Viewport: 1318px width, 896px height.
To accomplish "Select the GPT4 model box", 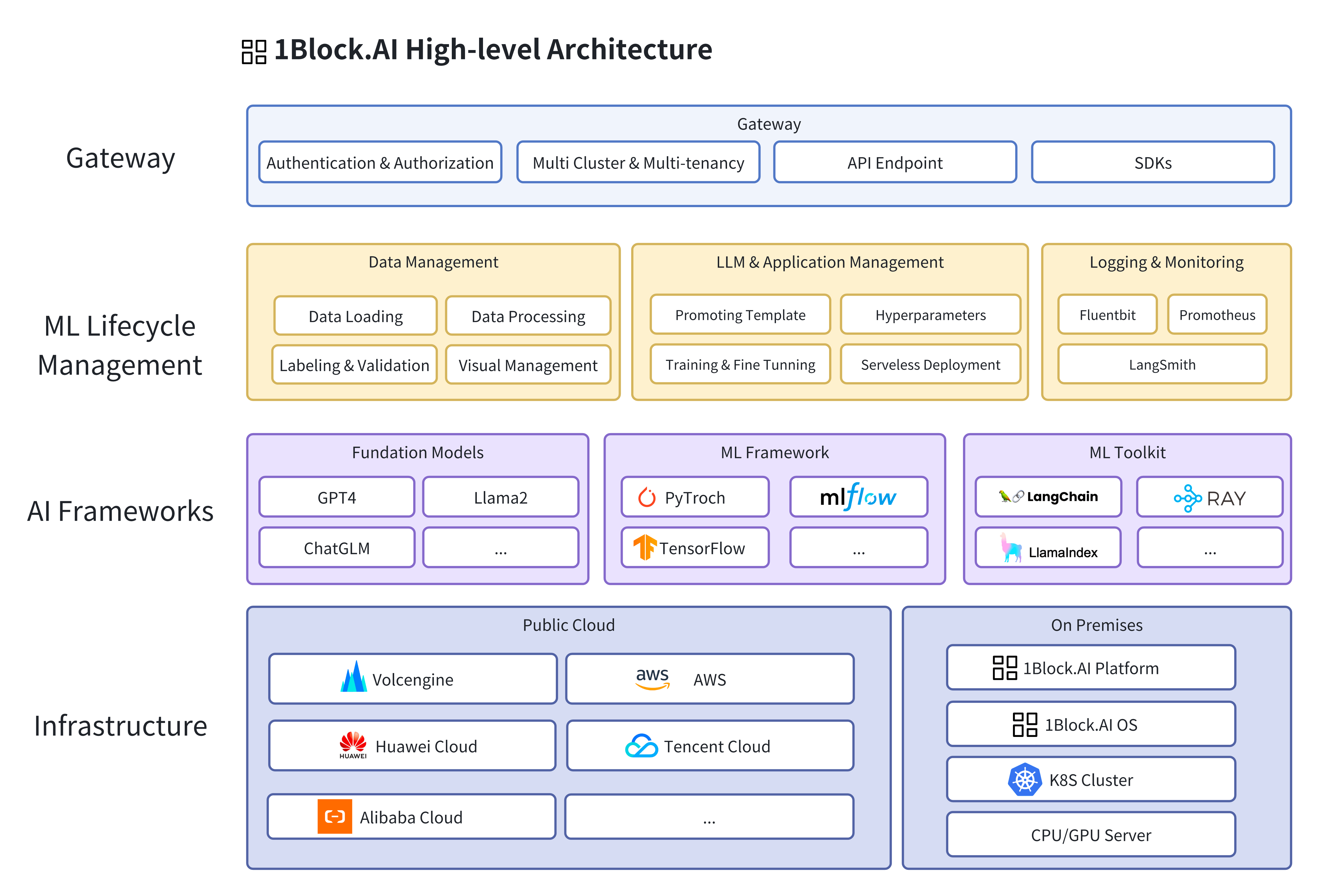I will pyautogui.click(x=337, y=497).
